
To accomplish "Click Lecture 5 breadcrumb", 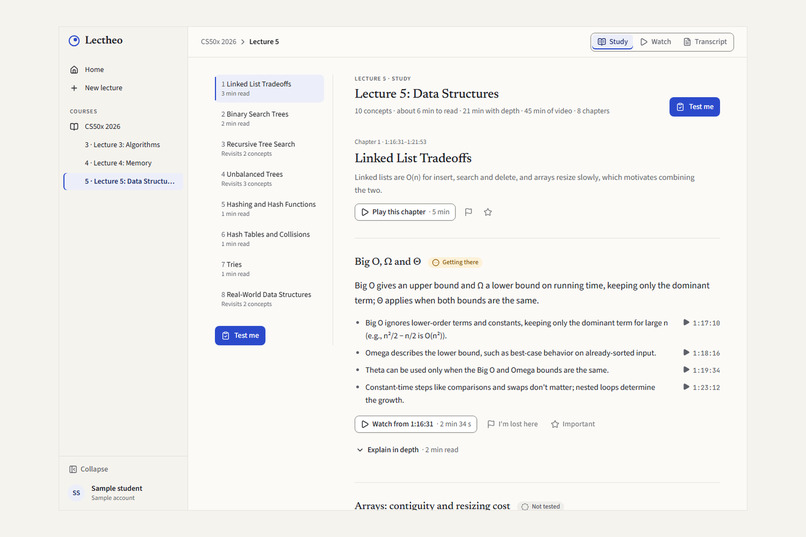I will [x=264, y=42].
